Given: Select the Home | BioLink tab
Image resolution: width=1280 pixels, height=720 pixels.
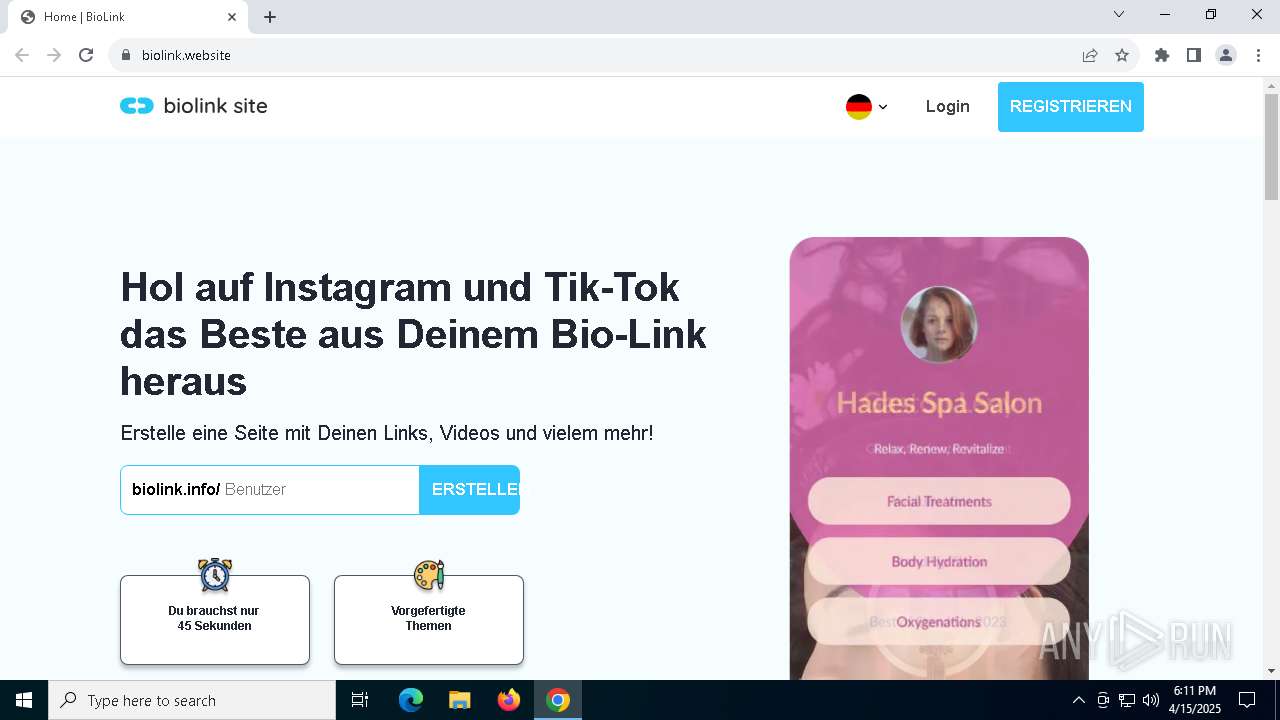Looking at the screenshot, I should pyautogui.click(x=127, y=17).
